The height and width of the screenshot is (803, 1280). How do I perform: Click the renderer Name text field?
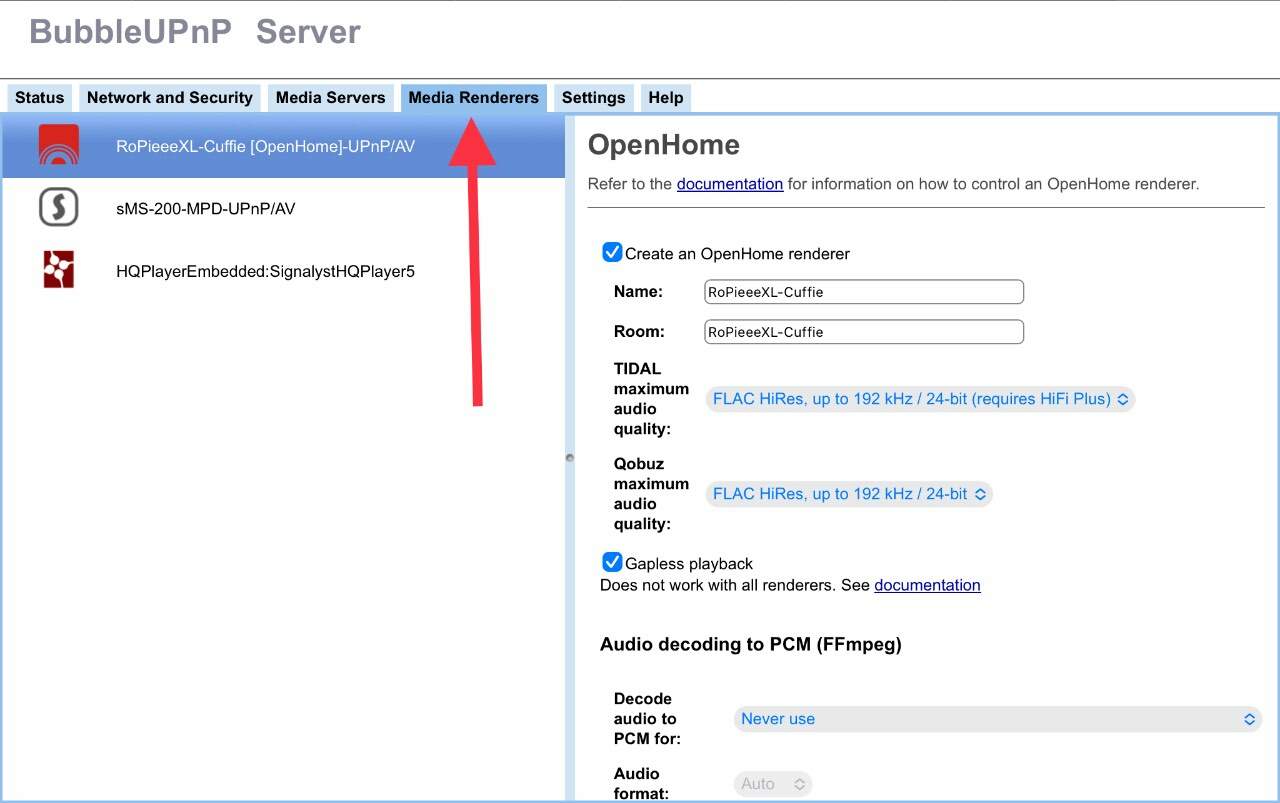pyautogui.click(x=864, y=292)
